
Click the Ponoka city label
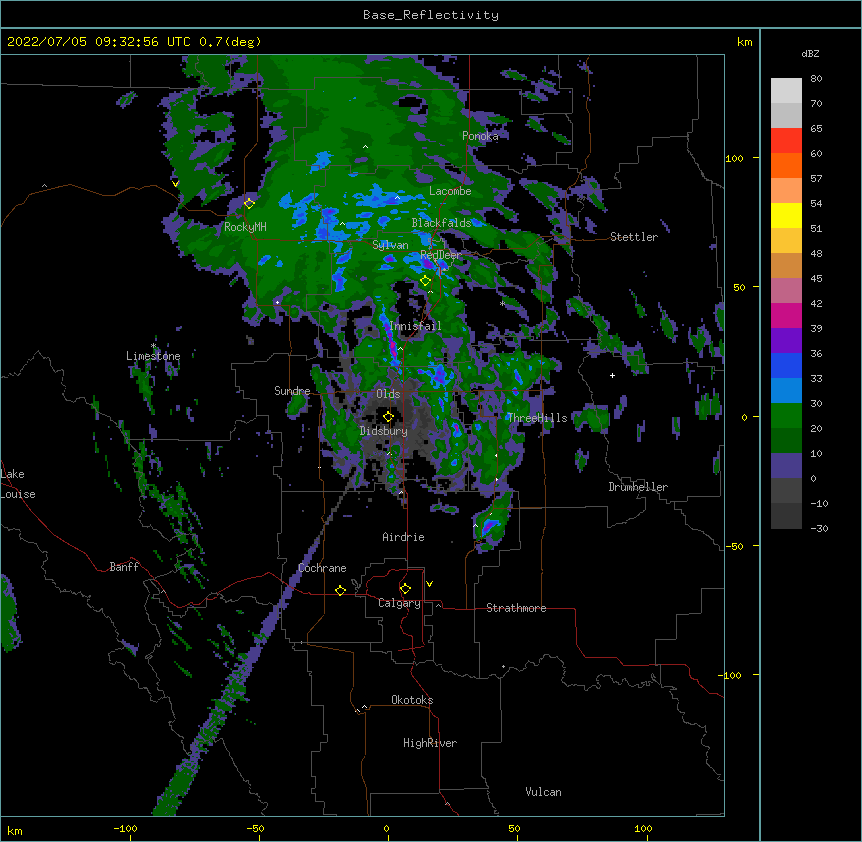pos(480,136)
